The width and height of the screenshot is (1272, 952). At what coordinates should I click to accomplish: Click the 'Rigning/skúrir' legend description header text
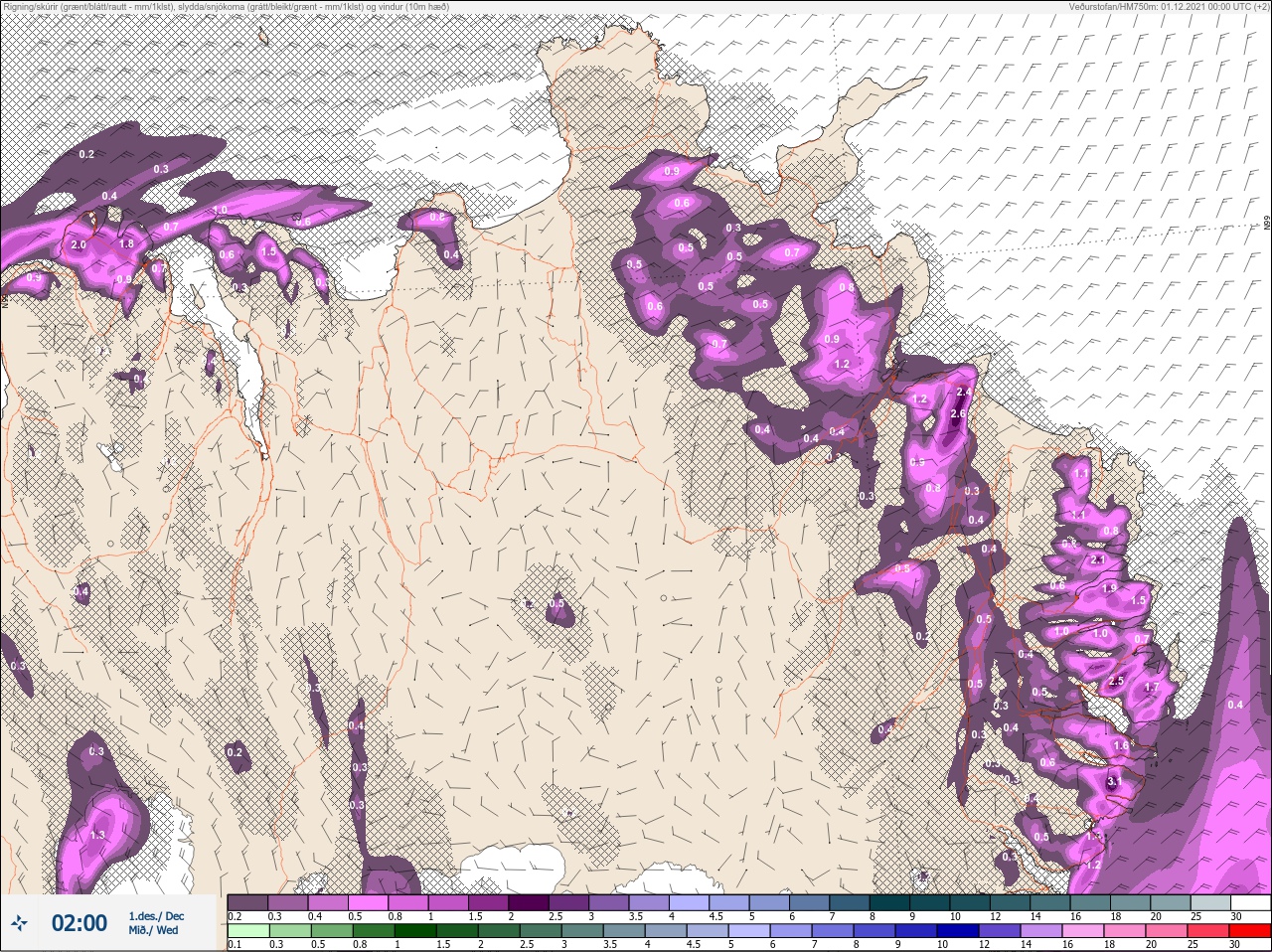225,6
